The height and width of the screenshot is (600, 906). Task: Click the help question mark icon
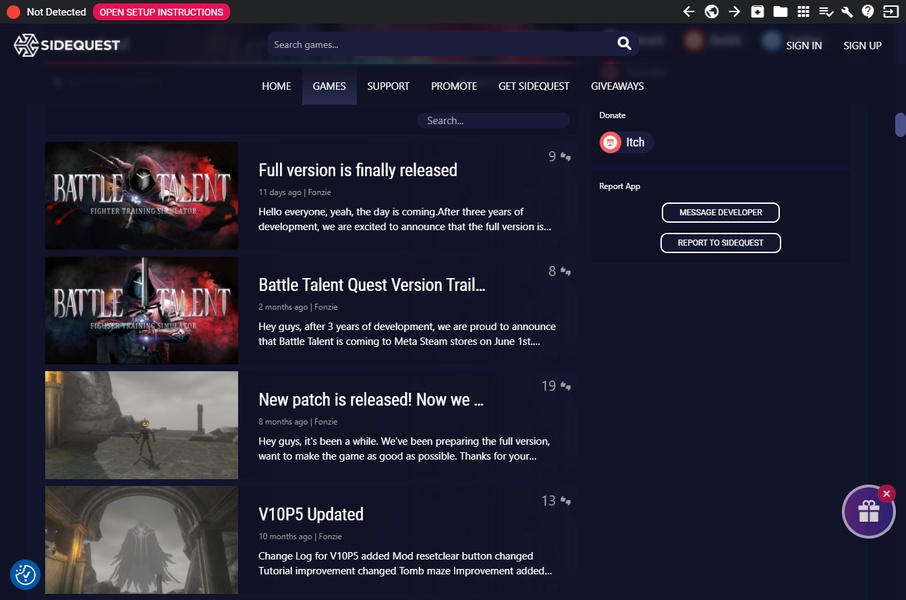click(x=868, y=12)
